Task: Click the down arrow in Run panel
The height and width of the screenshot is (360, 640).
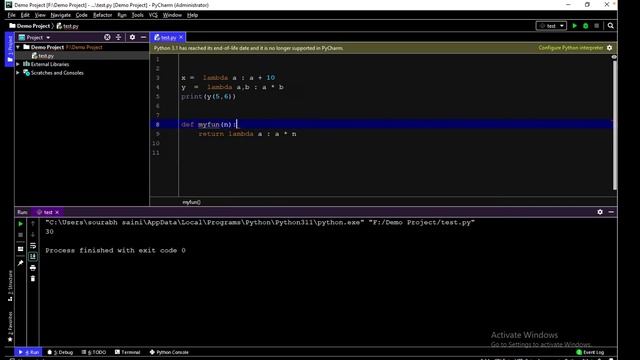Action: pyautogui.click(x=33, y=234)
